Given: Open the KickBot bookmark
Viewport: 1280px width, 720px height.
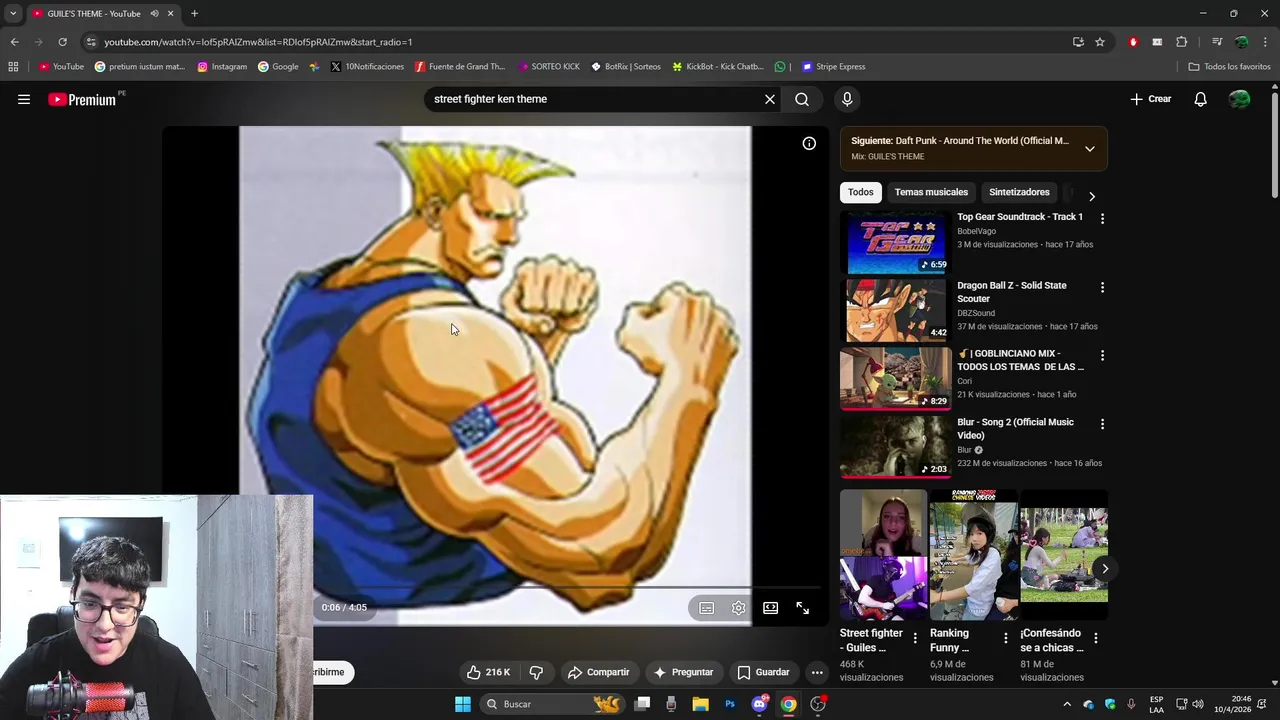Looking at the screenshot, I should pyautogui.click(x=717, y=67).
